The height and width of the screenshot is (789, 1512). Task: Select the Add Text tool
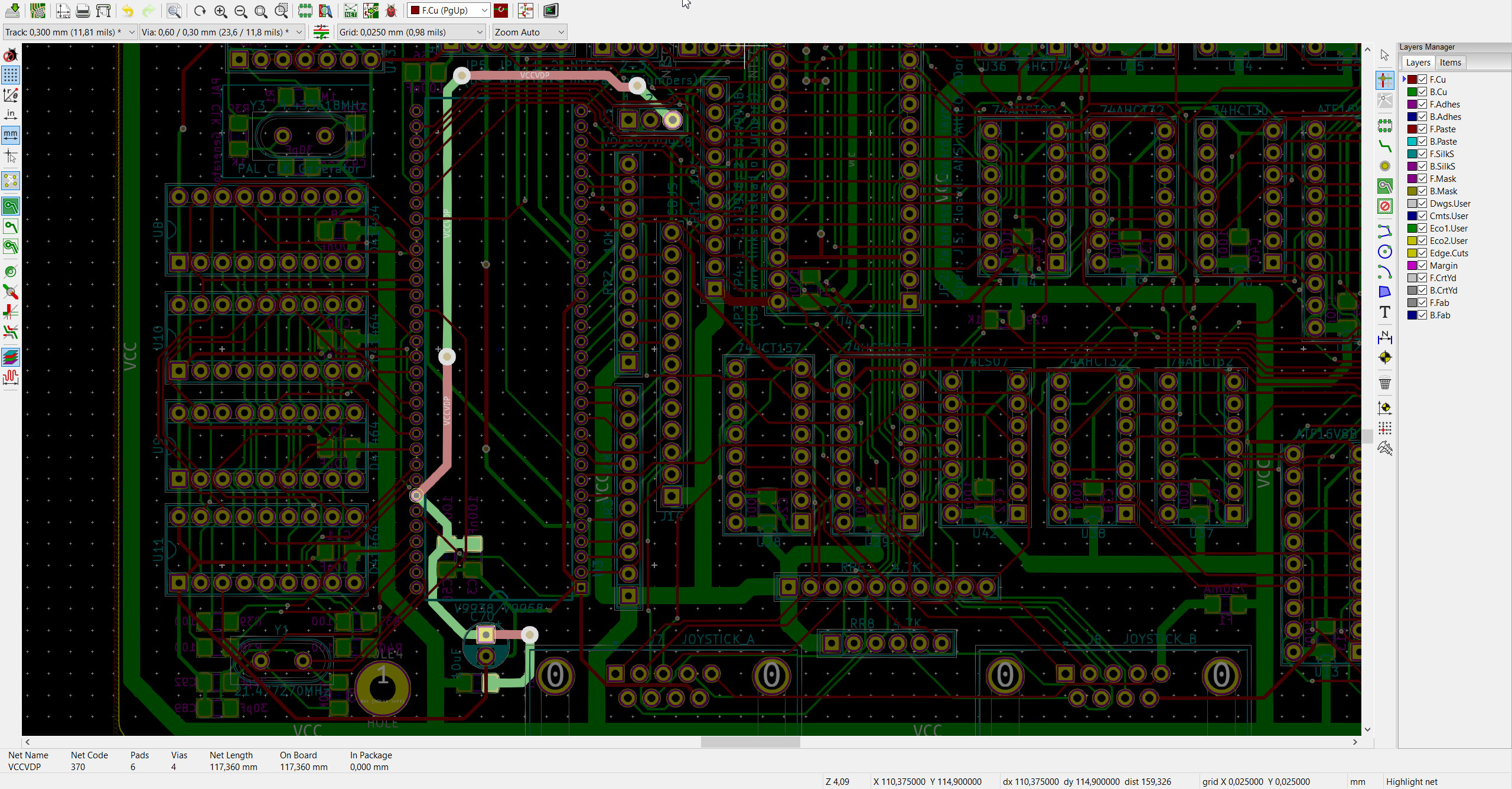tap(1384, 312)
